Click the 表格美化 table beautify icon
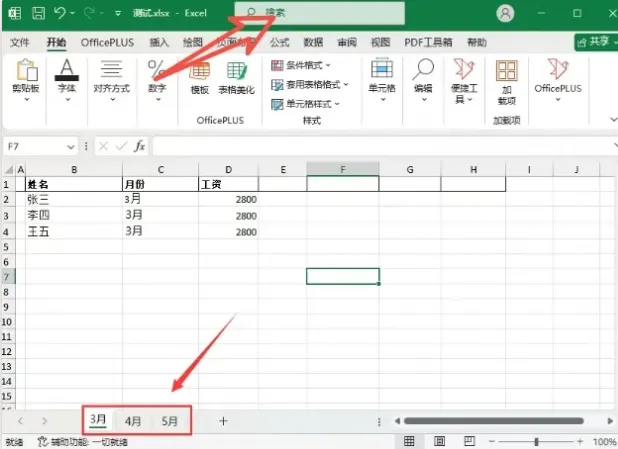The width and height of the screenshot is (618, 449). click(236, 79)
